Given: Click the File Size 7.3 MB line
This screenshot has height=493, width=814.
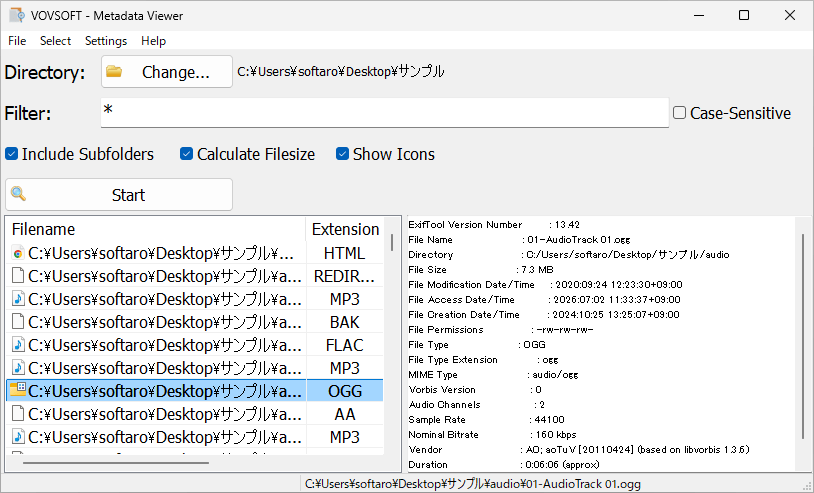Looking at the screenshot, I should 481,270.
